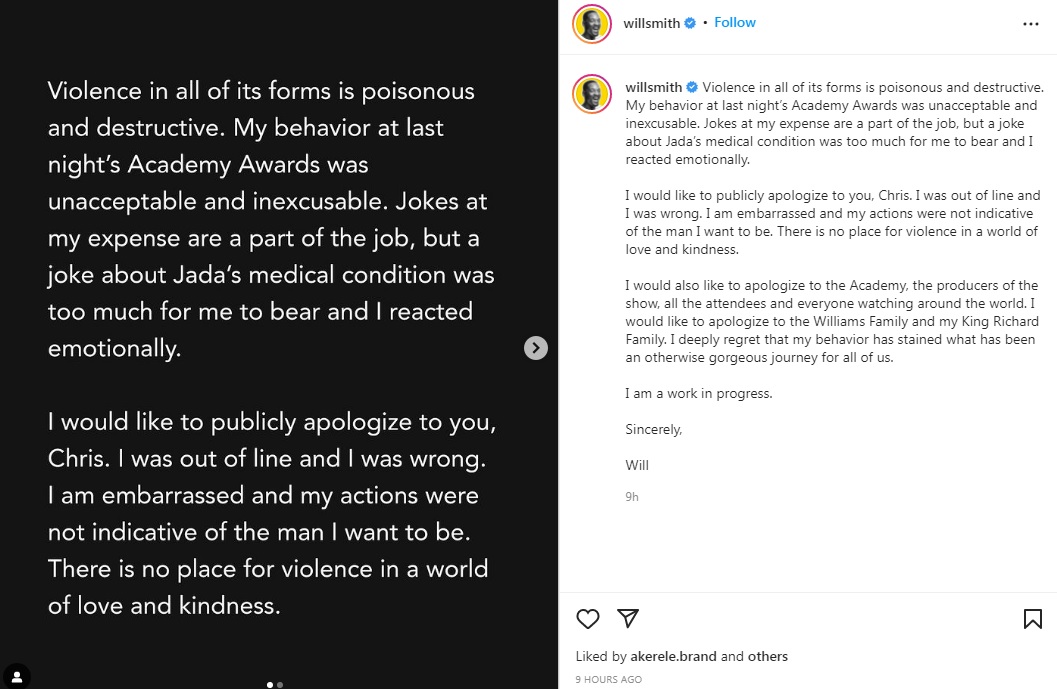This screenshot has height=689, width=1057.
Task: Like the post with the heart icon
Action: coord(588,619)
